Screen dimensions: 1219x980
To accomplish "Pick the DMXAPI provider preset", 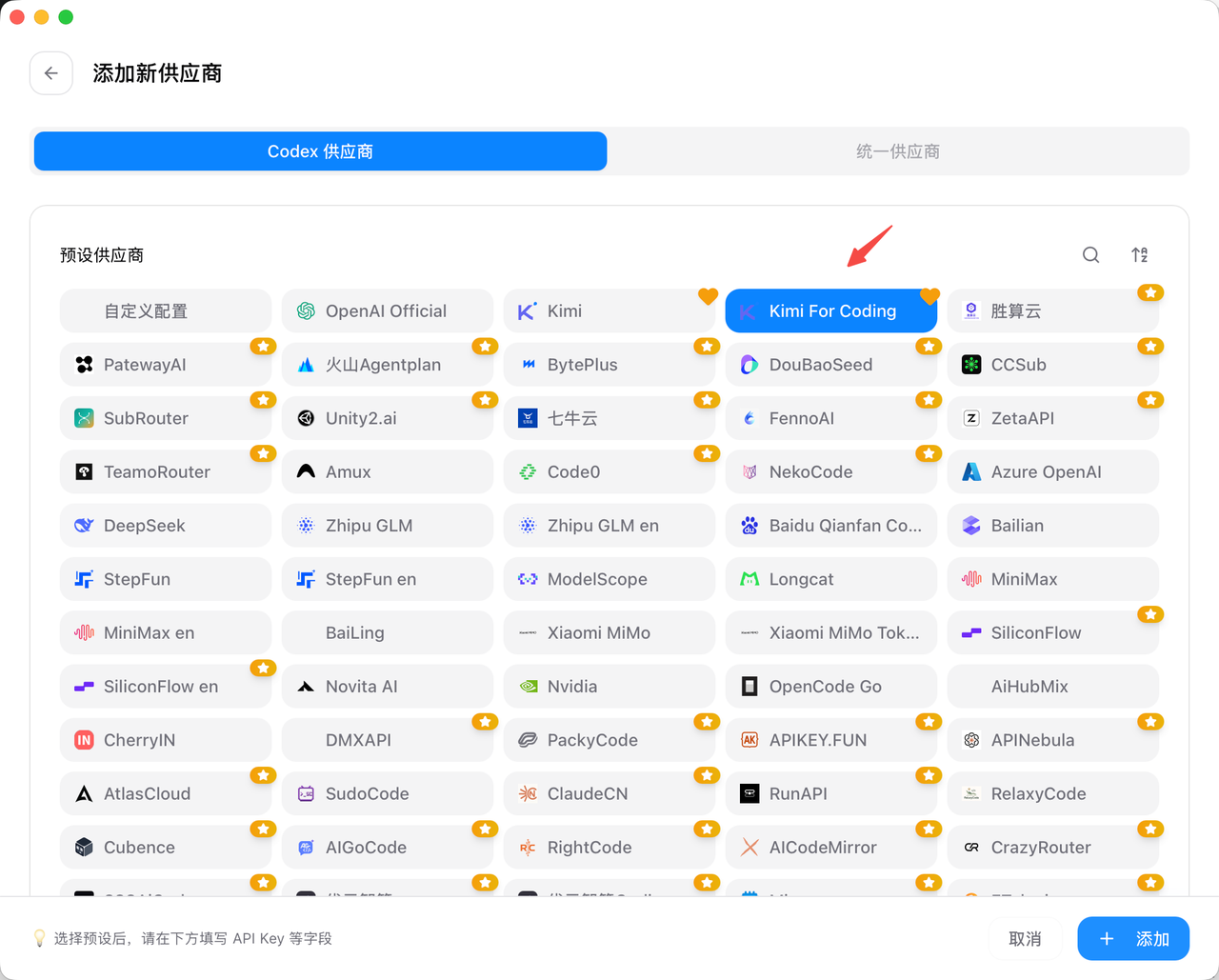I will [x=388, y=740].
